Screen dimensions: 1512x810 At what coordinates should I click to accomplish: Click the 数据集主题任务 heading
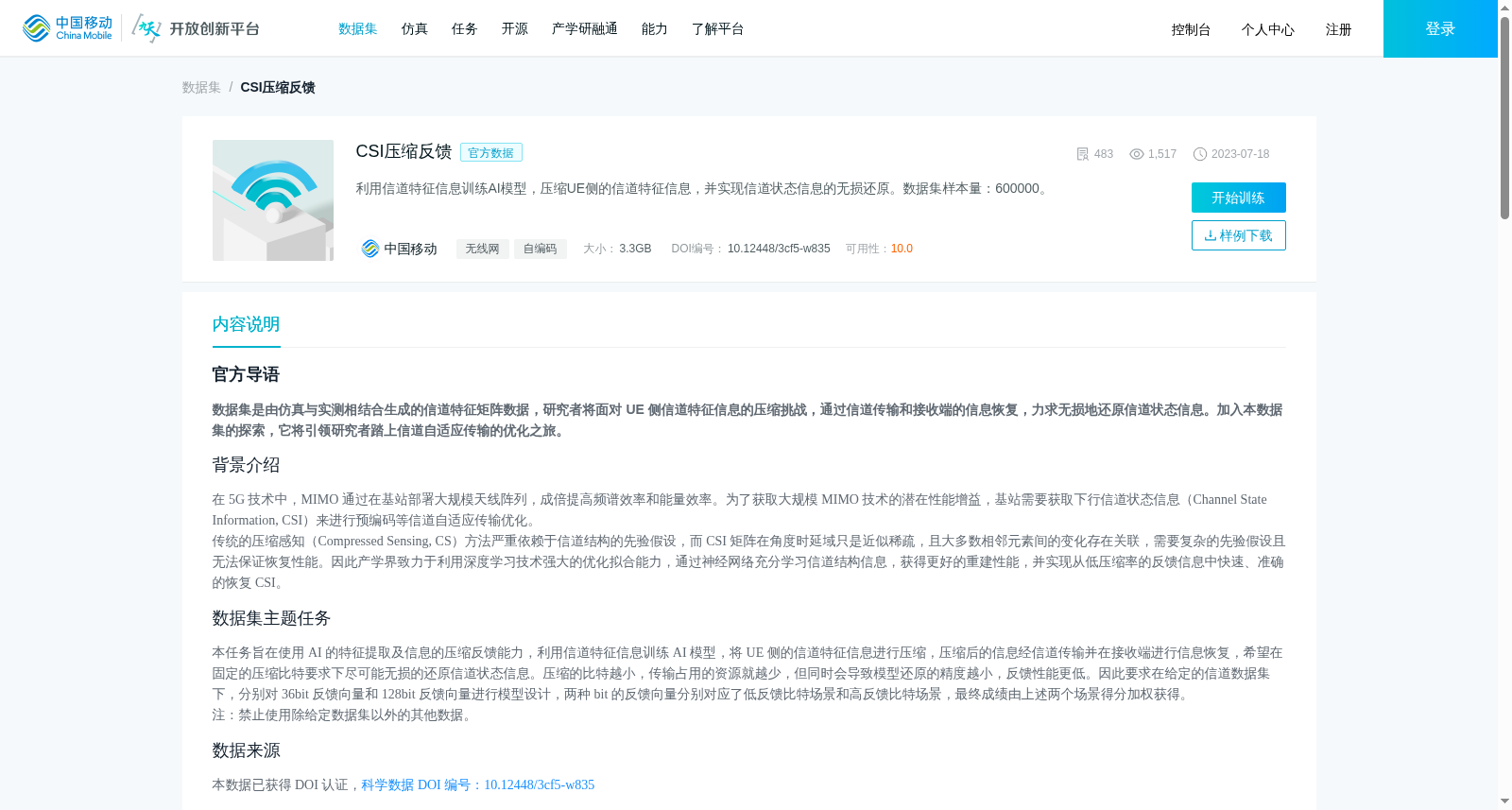(272, 618)
